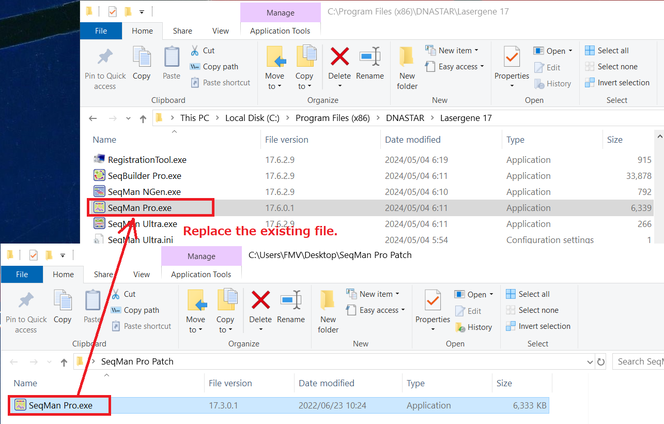This screenshot has height=424, width=664.
Task: Click Select all in Lasergene 17 window
Action: [607, 50]
